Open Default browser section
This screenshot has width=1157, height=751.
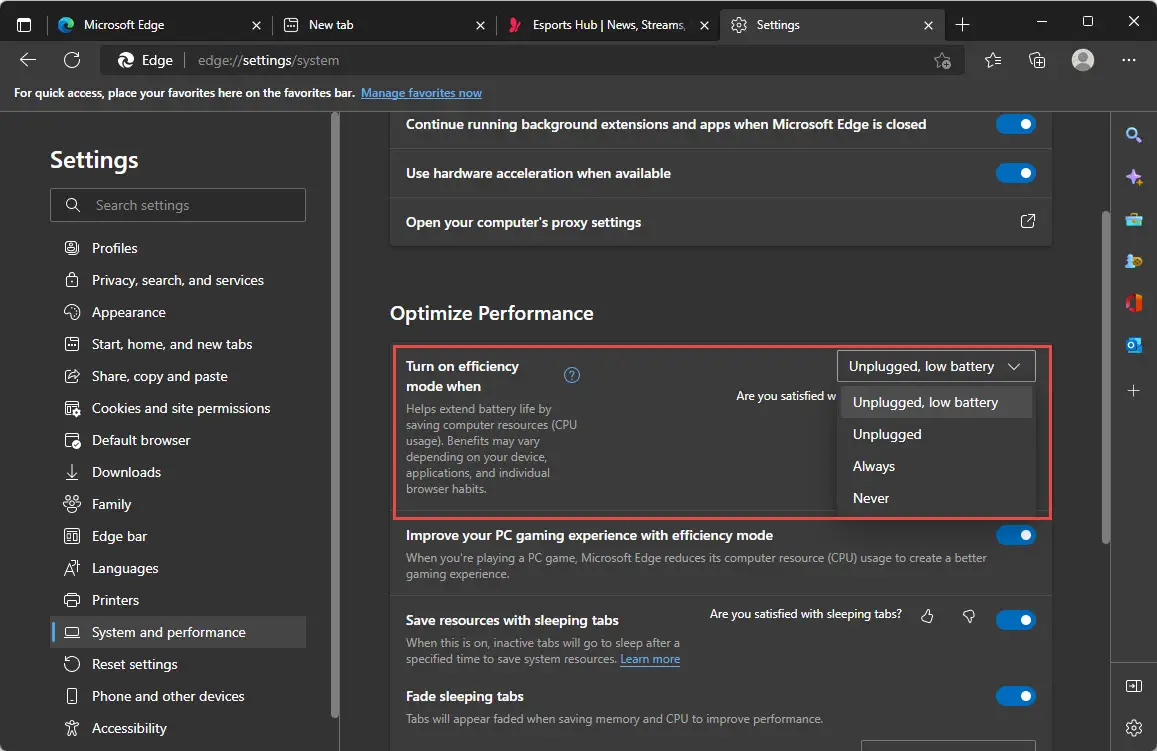tap(178, 440)
